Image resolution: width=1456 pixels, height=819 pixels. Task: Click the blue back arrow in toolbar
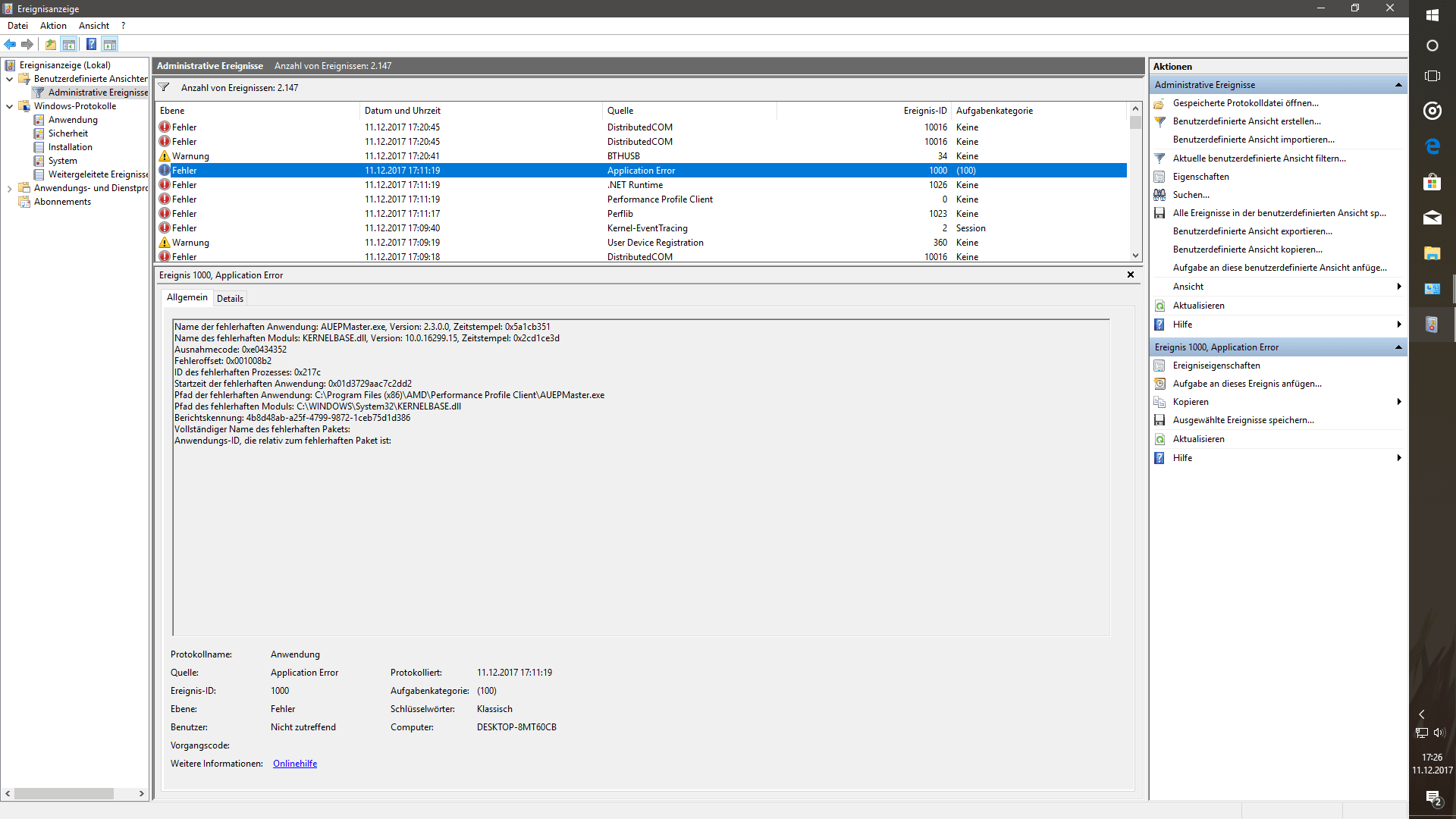pos(10,44)
